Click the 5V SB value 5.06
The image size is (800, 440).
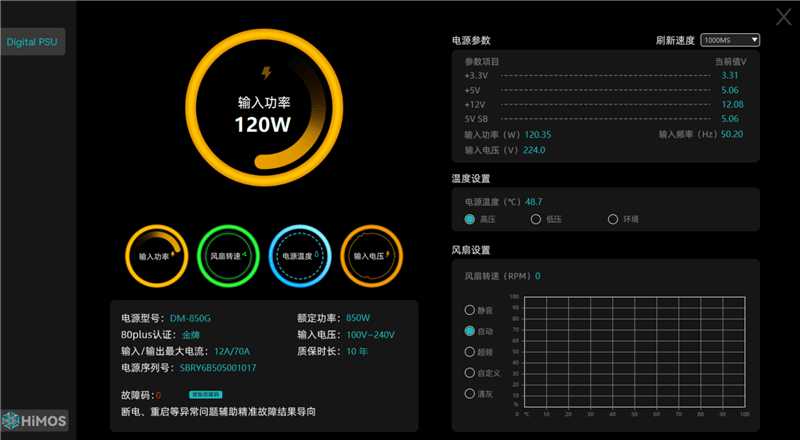(x=730, y=118)
